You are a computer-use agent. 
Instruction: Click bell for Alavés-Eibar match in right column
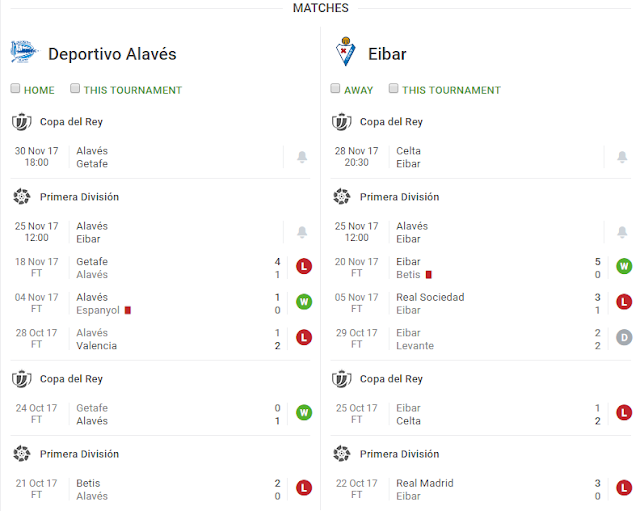pos(621,233)
